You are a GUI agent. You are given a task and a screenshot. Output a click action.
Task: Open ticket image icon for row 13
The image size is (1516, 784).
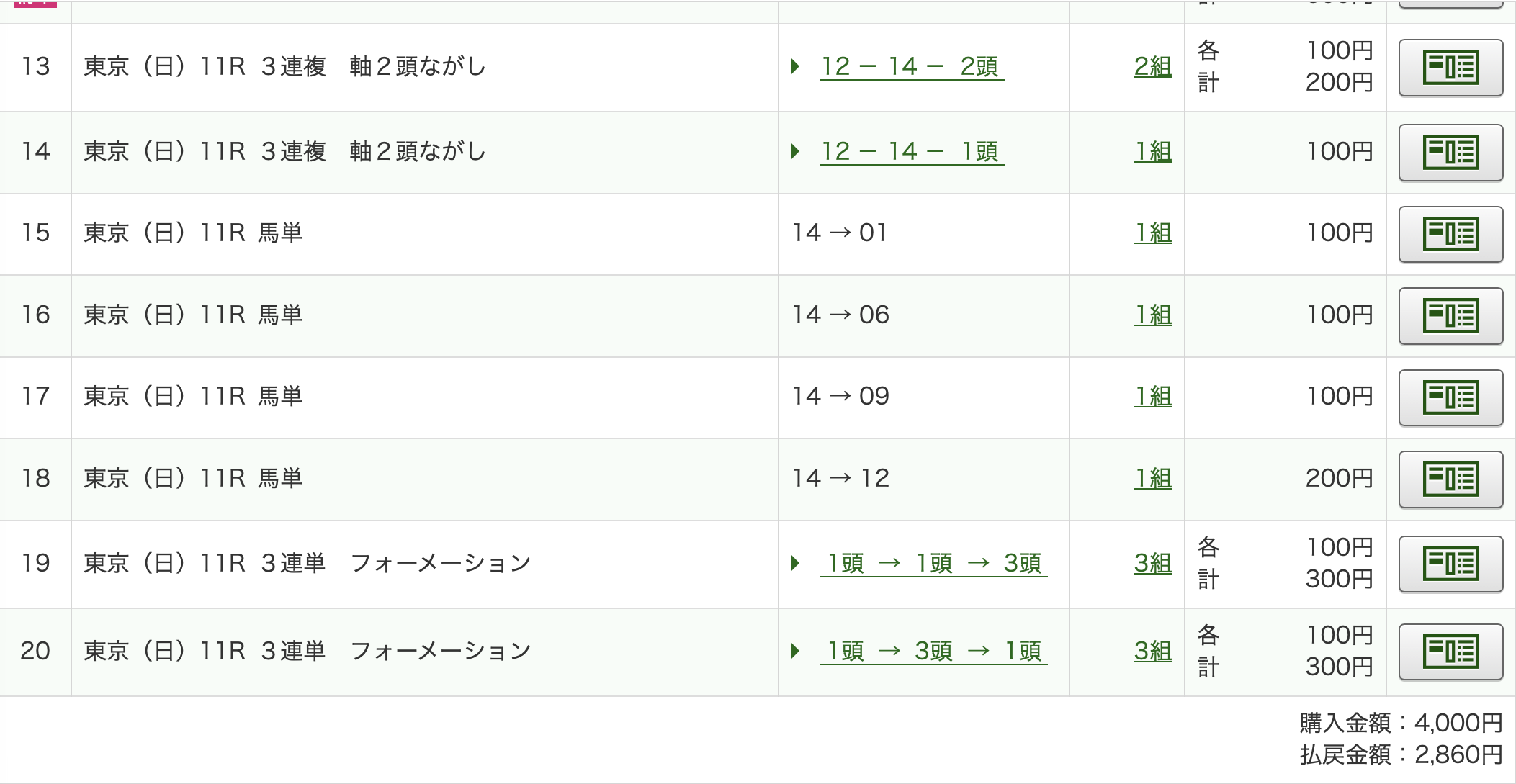coord(1450,68)
